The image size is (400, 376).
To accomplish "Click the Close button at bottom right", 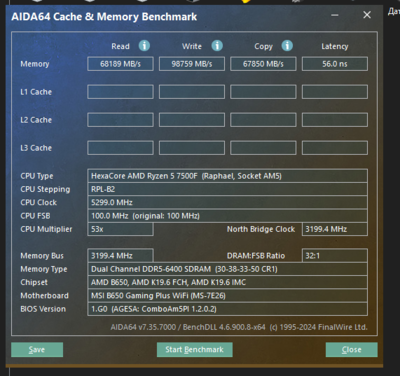I will pyautogui.click(x=352, y=350).
